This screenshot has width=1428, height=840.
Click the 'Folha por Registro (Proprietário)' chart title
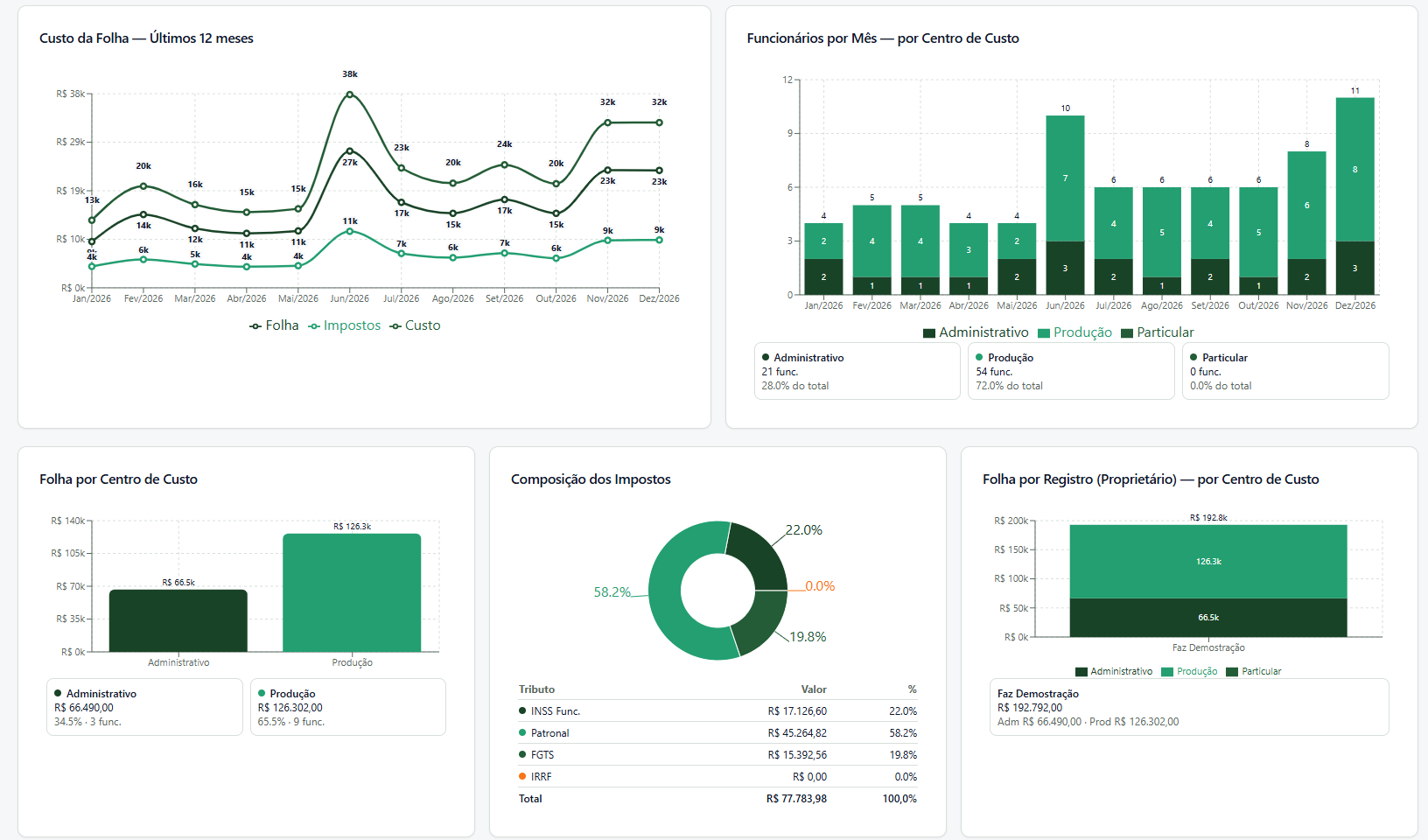[x=1151, y=479]
